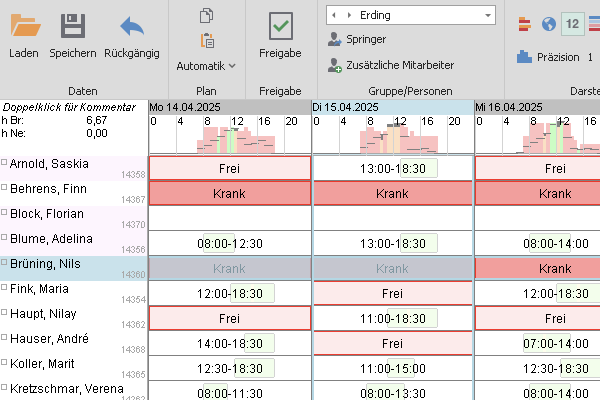The height and width of the screenshot is (400, 600).
Task: Expand the Automatik dropdown
Action: pyautogui.click(x=206, y=65)
